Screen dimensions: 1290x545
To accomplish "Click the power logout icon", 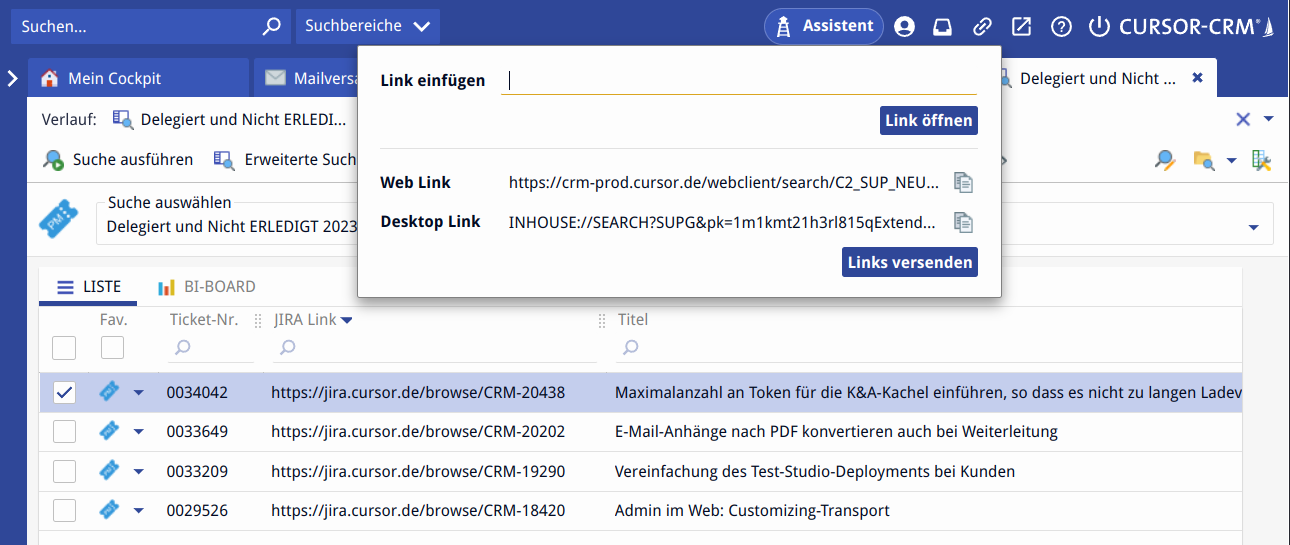I will tap(1099, 27).
